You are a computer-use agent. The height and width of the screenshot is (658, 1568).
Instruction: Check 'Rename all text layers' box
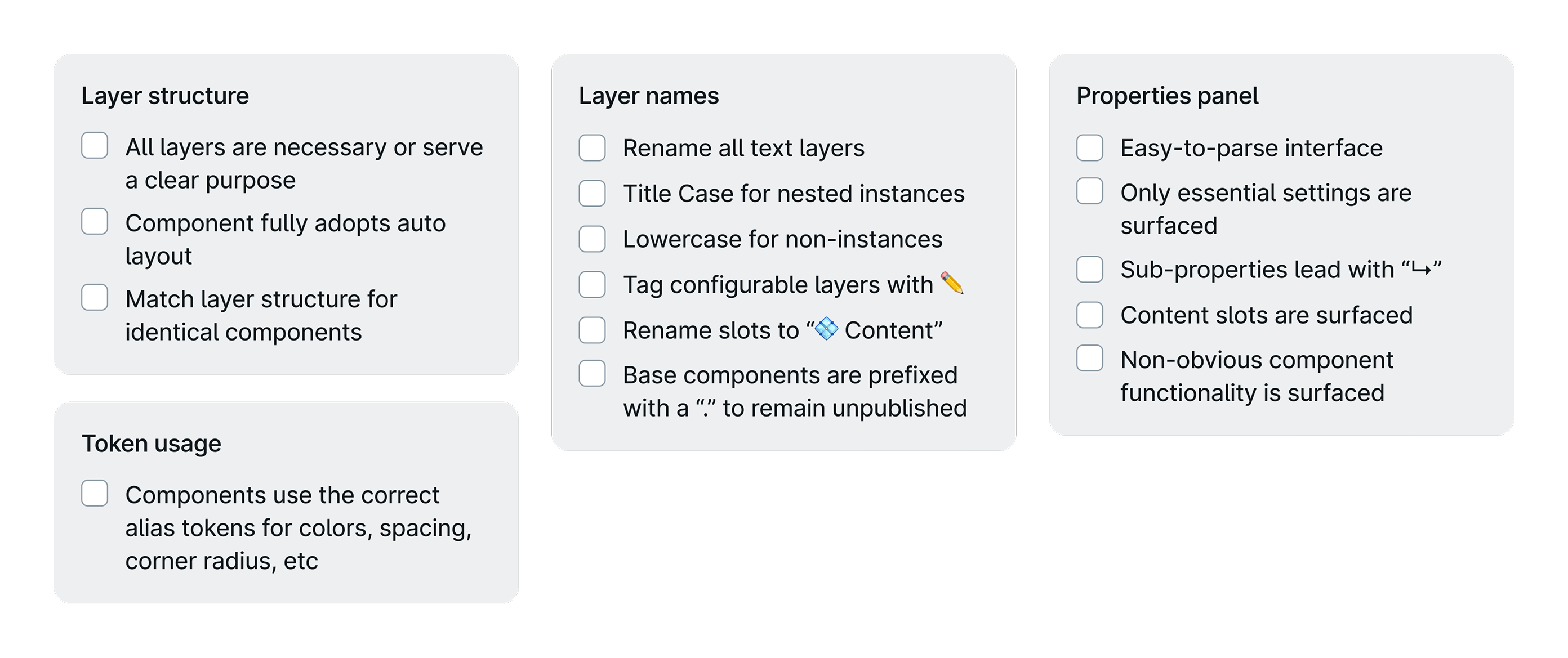click(x=593, y=148)
